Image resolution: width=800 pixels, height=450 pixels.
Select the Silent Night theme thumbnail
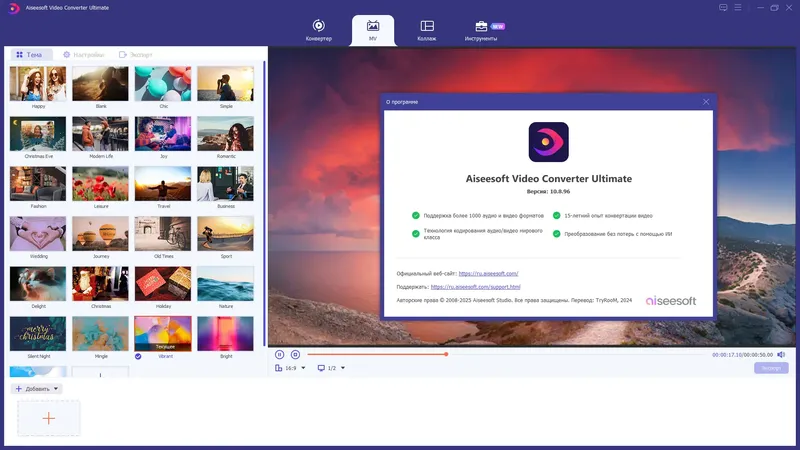[38, 334]
